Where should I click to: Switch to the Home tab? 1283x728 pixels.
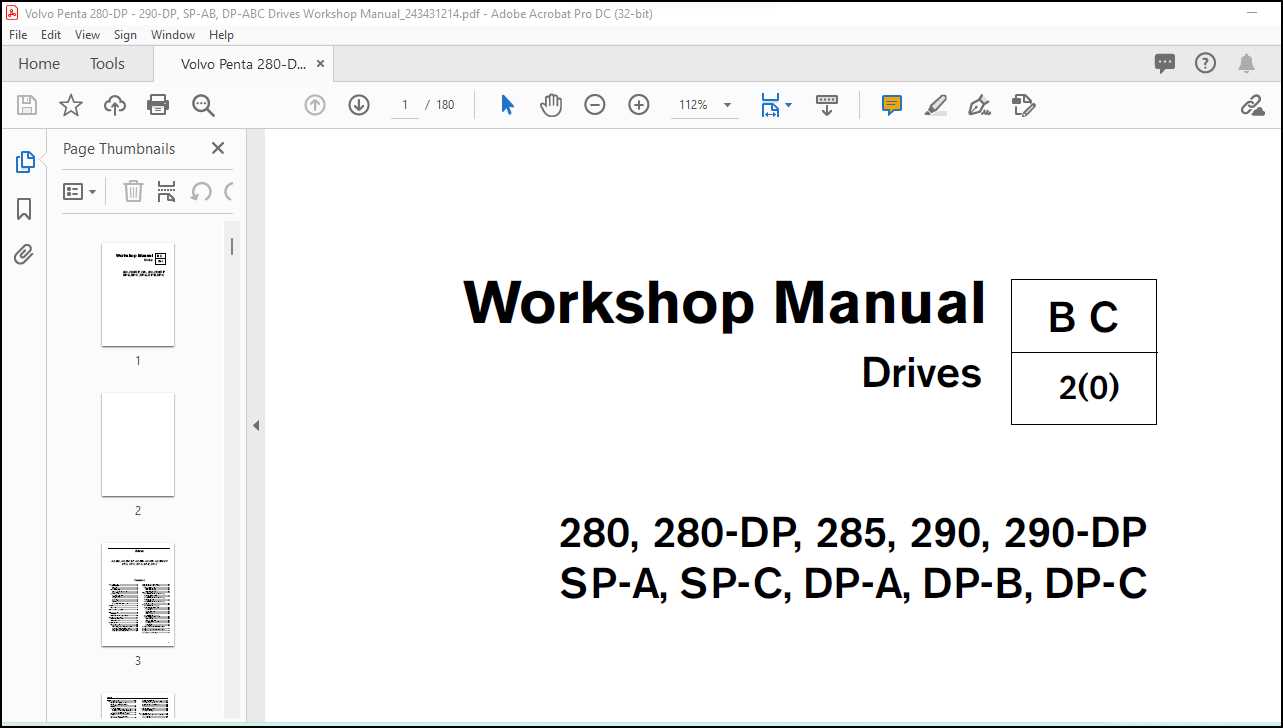(39, 63)
